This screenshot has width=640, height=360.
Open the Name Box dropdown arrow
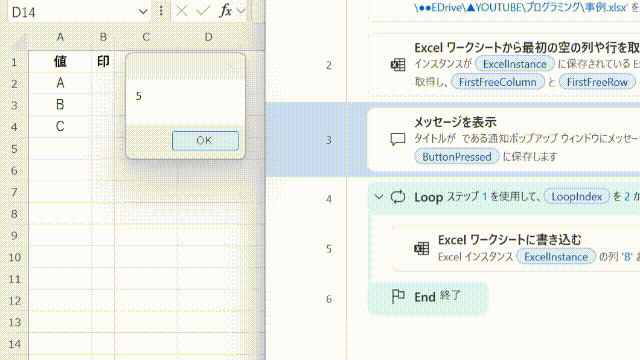[x=143, y=12]
